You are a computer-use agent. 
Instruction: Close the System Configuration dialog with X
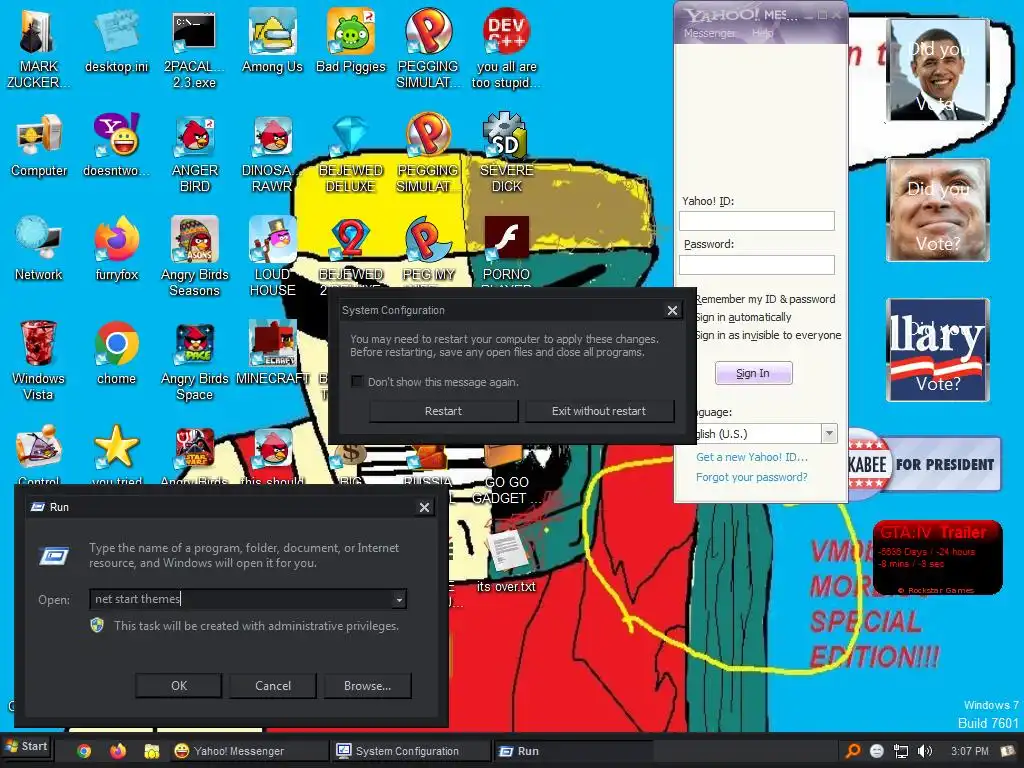pos(673,310)
